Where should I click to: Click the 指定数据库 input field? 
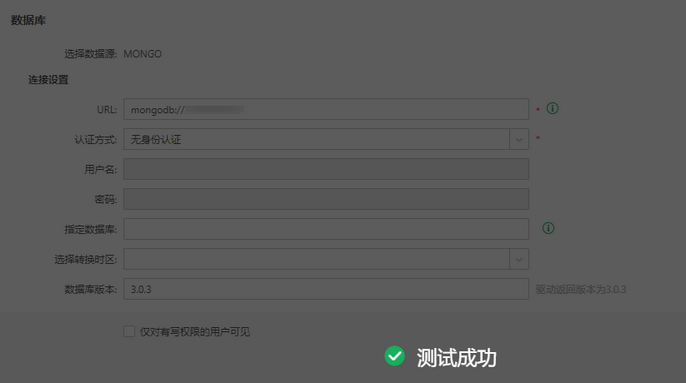[326, 229]
